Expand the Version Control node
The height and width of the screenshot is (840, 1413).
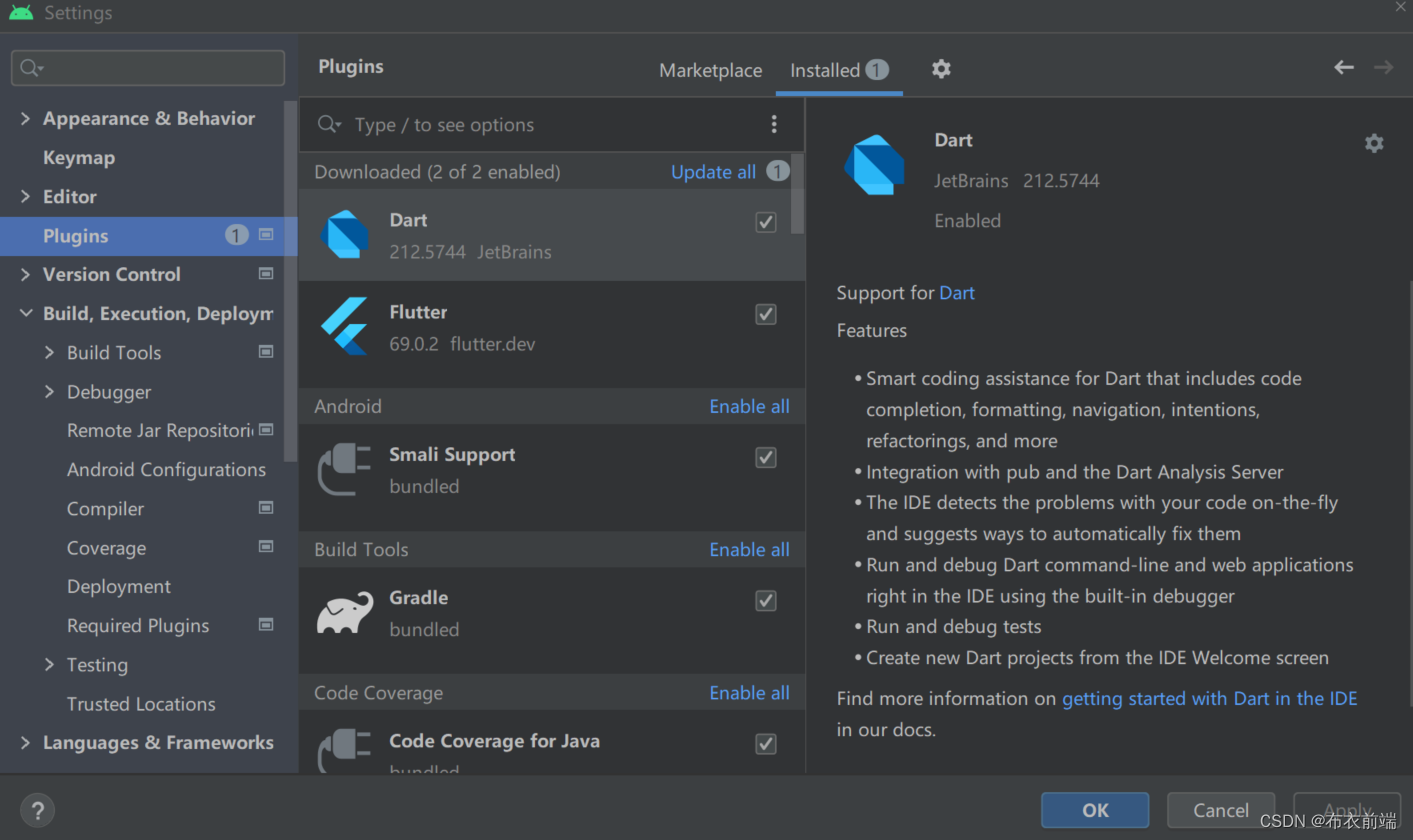(26, 274)
